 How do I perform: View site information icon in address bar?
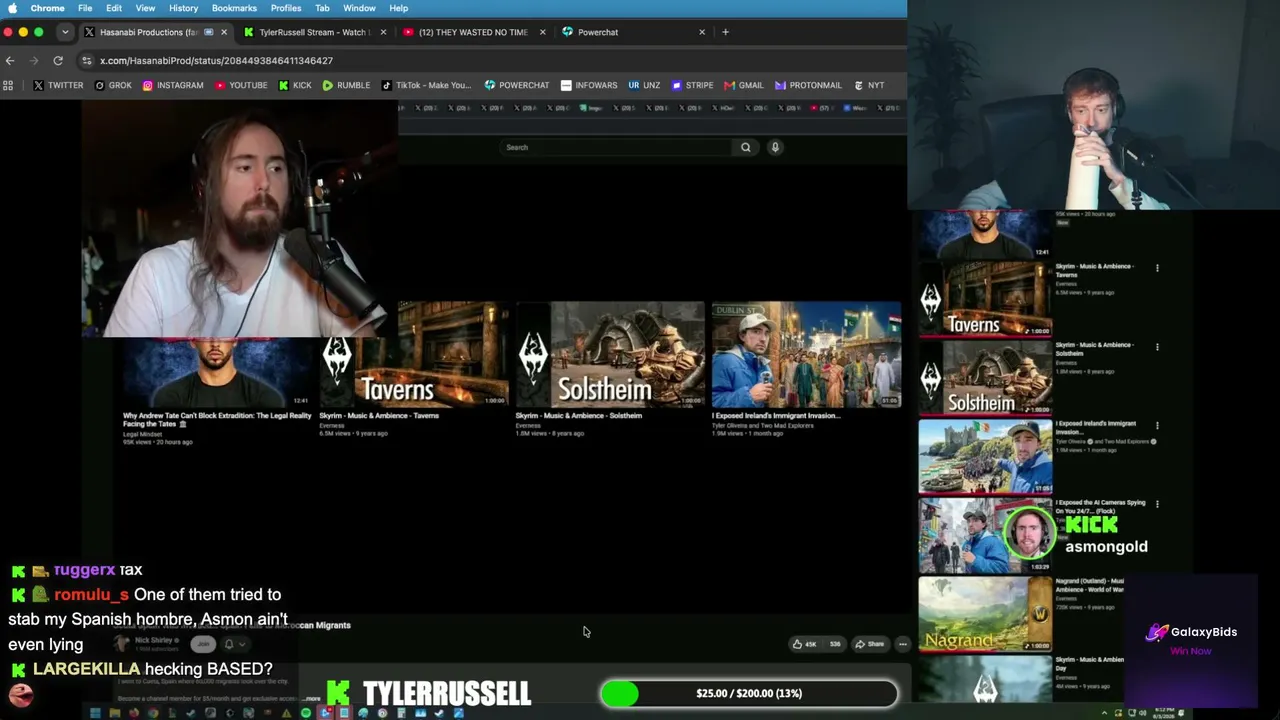87,61
